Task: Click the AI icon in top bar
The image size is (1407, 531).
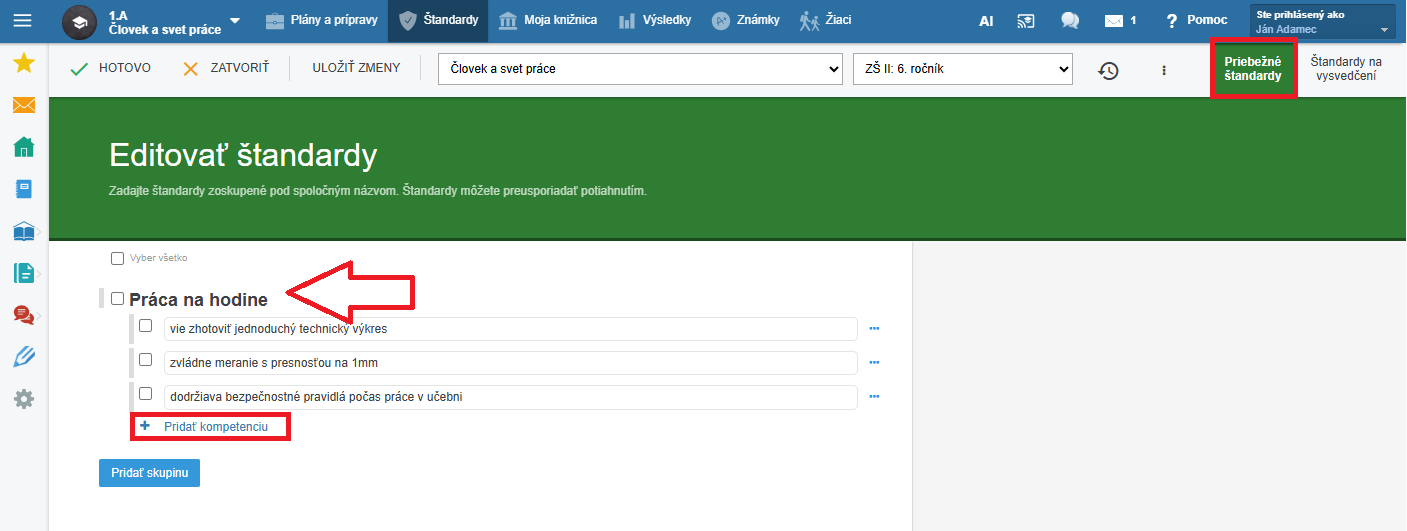Action: [x=986, y=20]
